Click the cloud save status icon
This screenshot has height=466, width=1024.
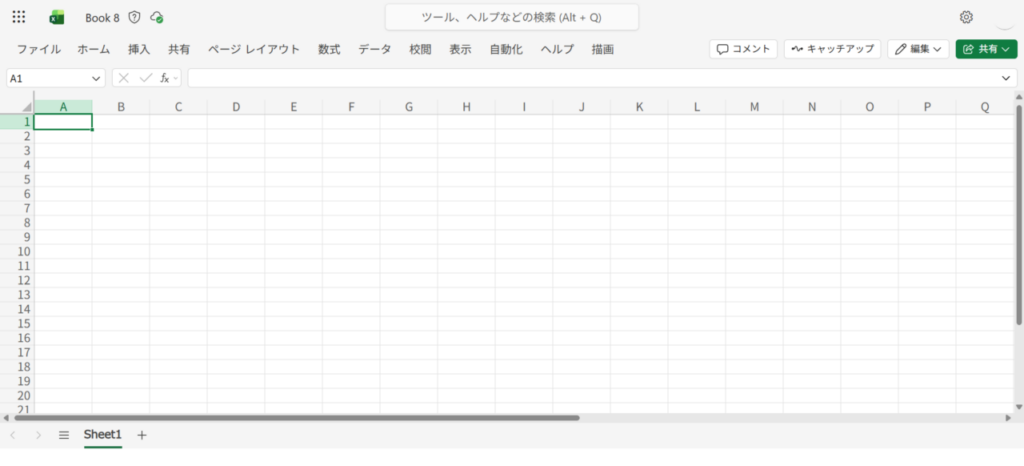(156, 17)
